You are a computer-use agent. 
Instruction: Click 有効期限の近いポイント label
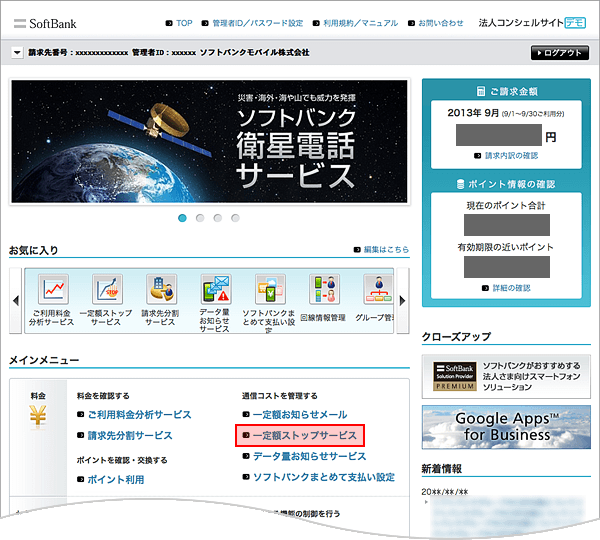(506, 247)
